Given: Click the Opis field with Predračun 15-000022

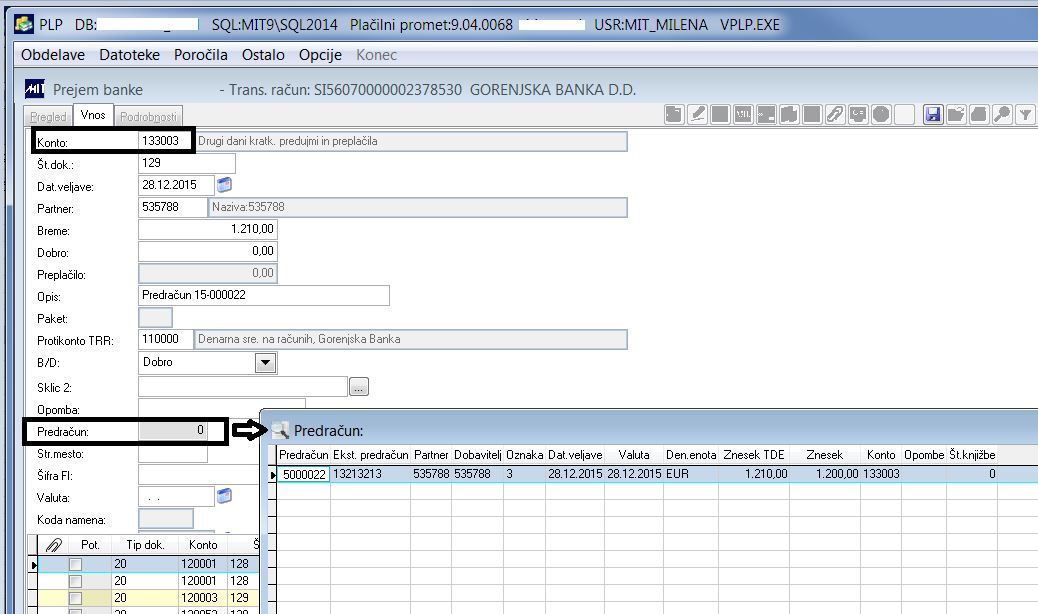Looking at the screenshot, I should coord(264,295).
